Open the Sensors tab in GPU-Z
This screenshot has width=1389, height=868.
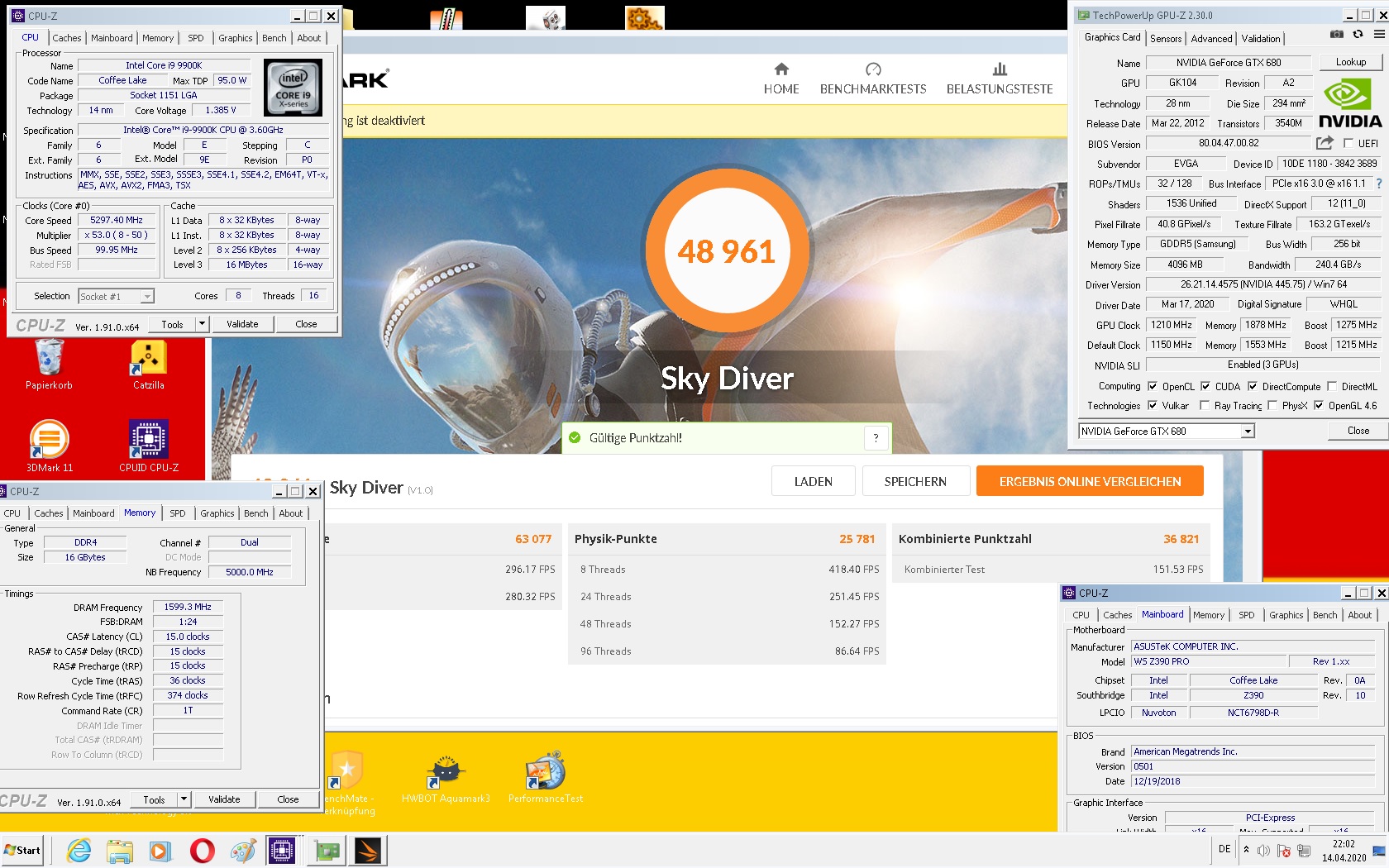click(1166, 39)
